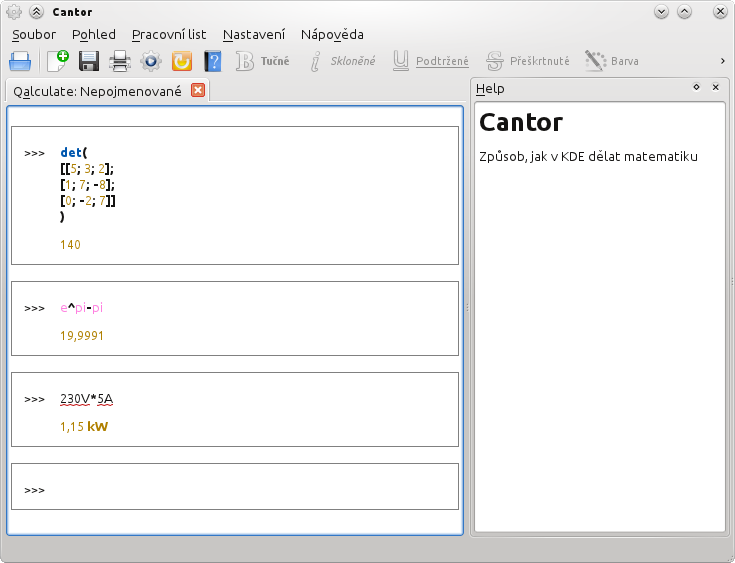Click the Help panel title label

(490, 89)
